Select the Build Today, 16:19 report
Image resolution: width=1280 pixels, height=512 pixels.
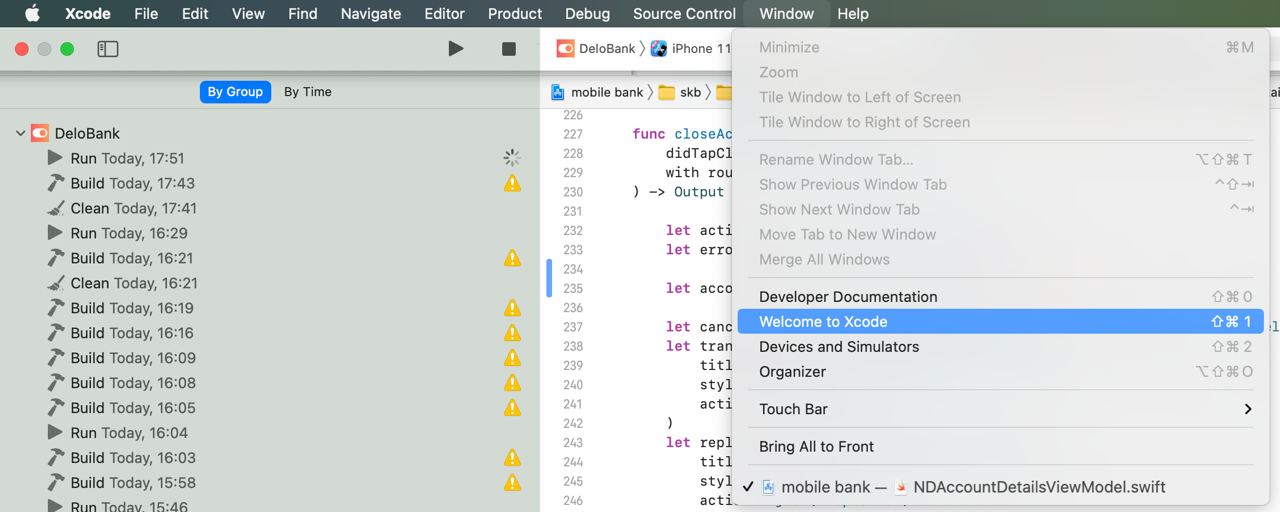pos(270,308)
